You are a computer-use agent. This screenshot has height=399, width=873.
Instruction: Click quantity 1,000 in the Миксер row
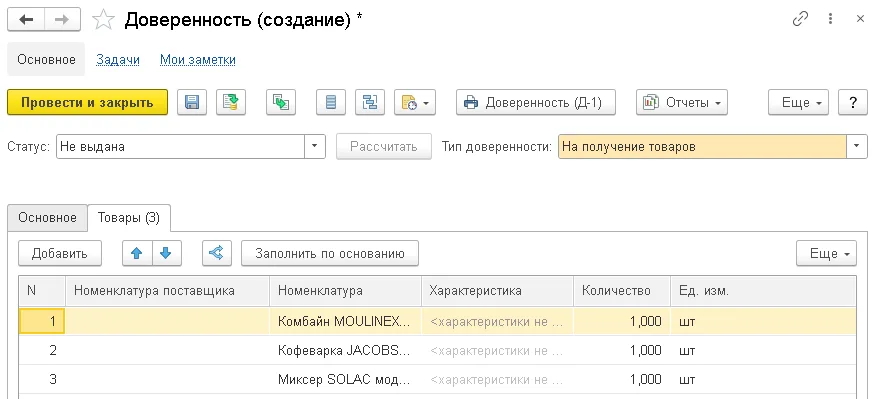pos(622,380)
